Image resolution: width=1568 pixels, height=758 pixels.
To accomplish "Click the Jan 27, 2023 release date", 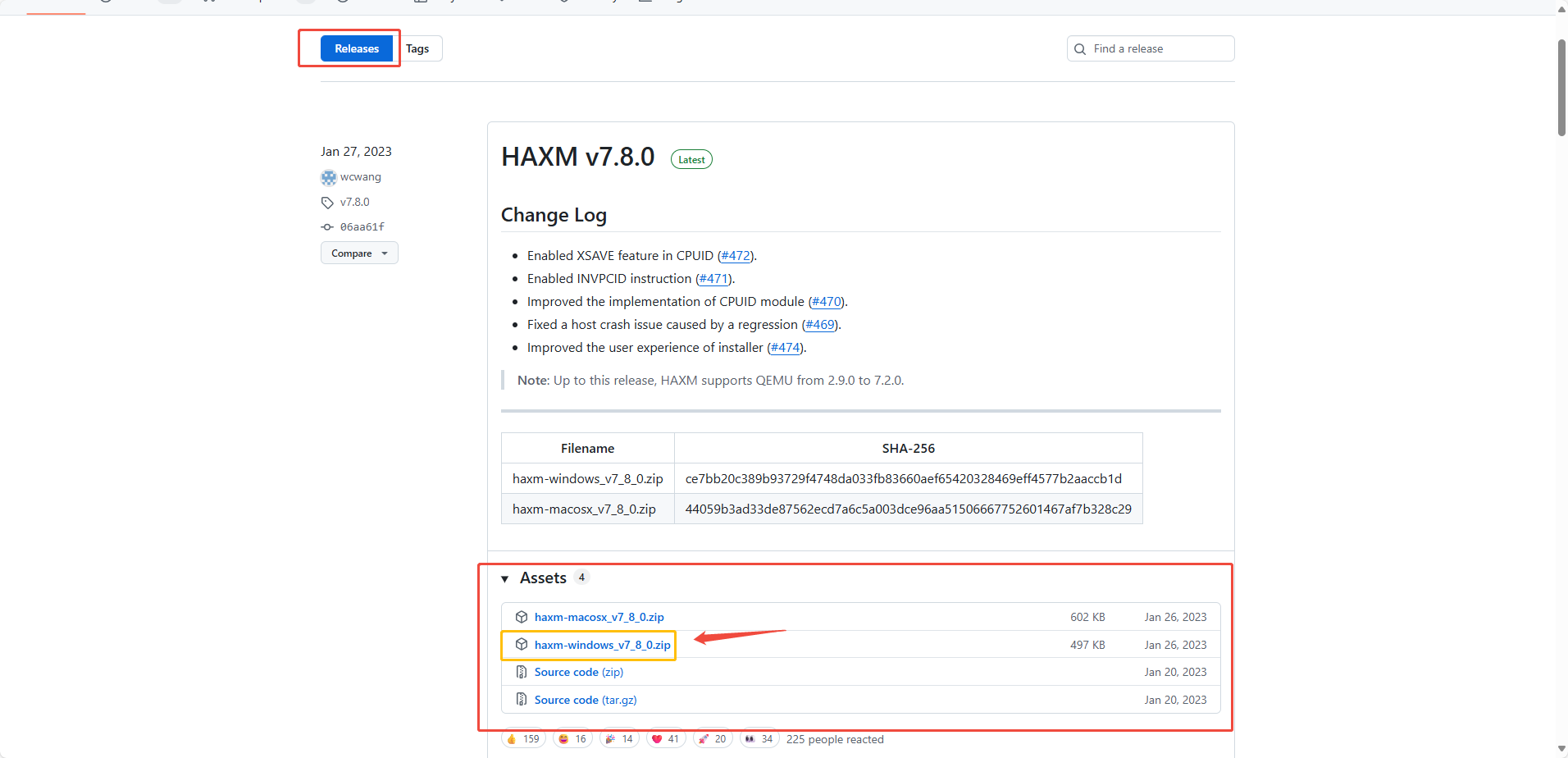I will pyautogui.click(x=356, y=152).
